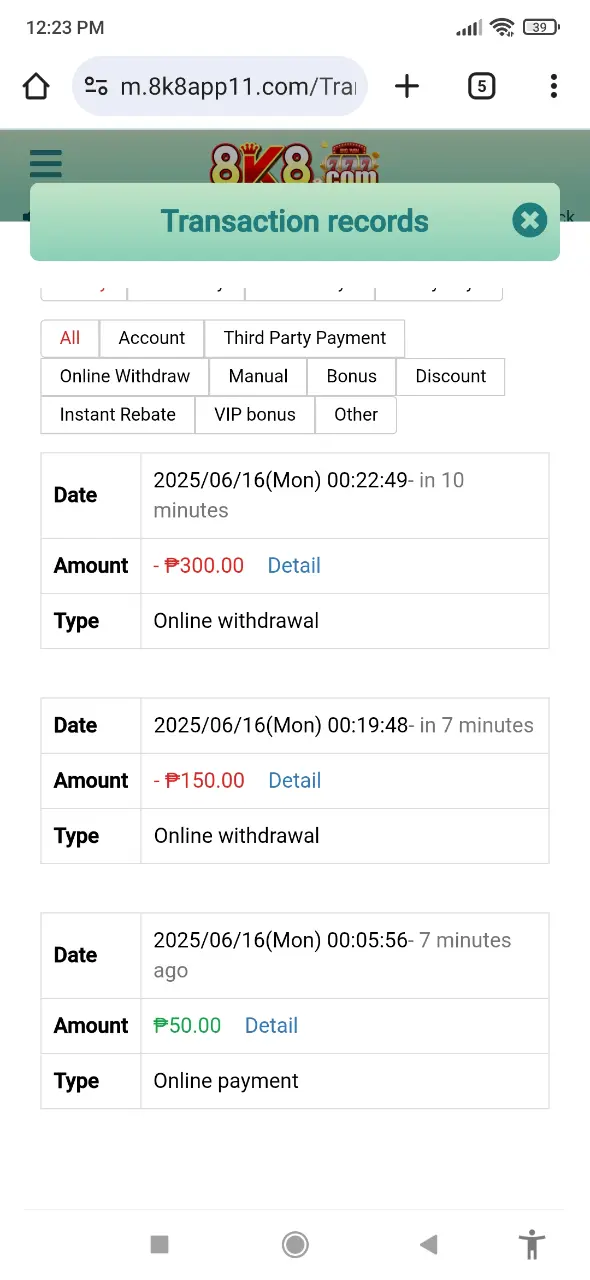Open Detail of ₱50.00 payment
590x1280 pixels.
[x=271, y=1025]
